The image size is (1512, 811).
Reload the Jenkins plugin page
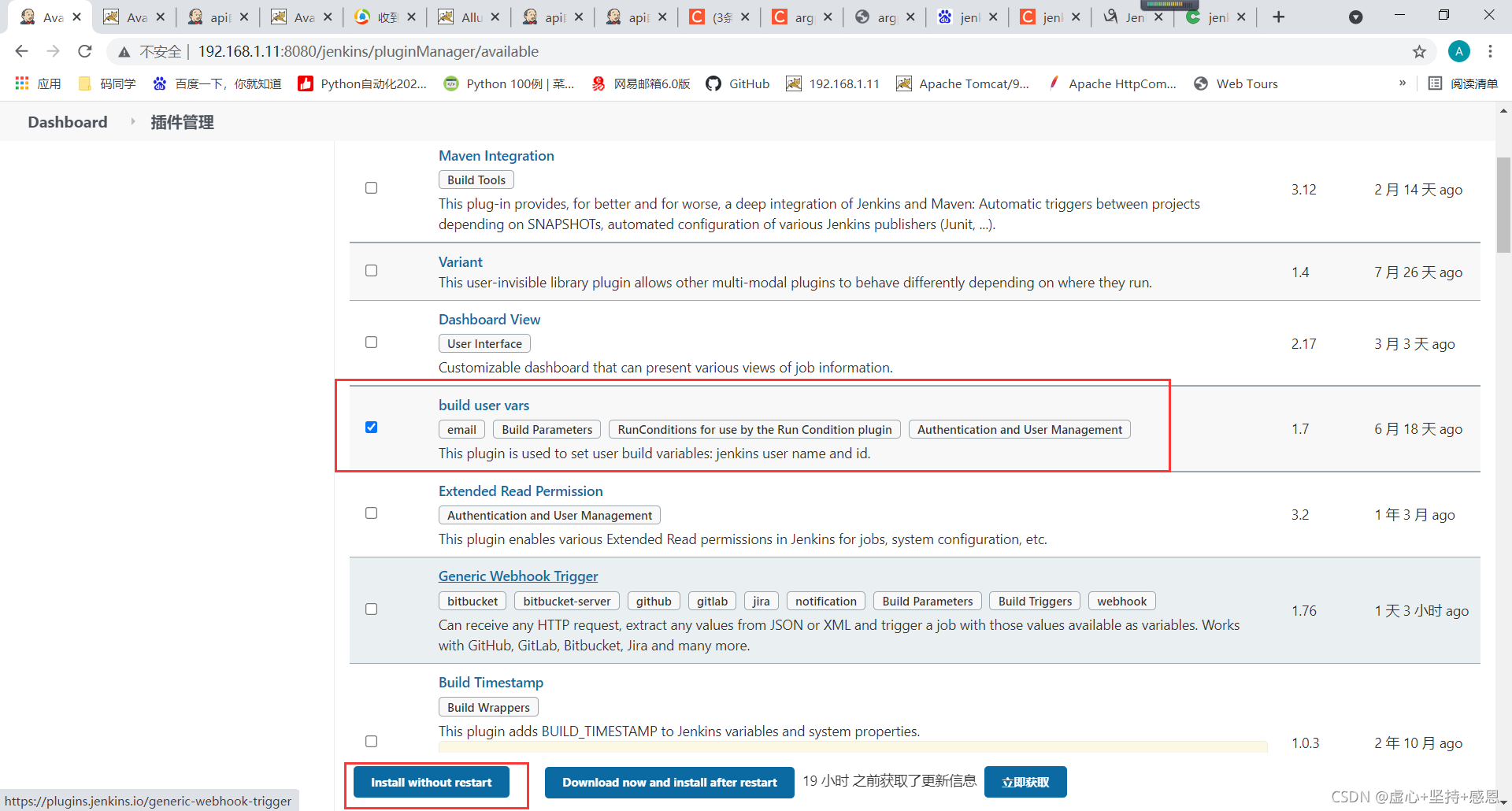(84, 51)
